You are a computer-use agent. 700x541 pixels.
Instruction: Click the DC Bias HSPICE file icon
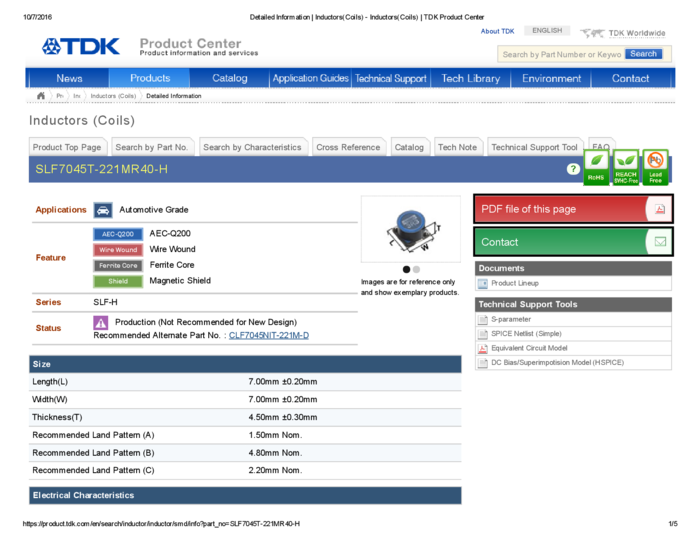pos(483,363)
